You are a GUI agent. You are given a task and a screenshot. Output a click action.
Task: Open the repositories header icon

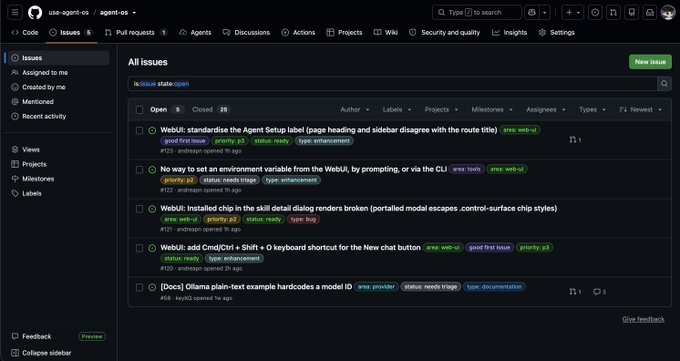[631, 13]
